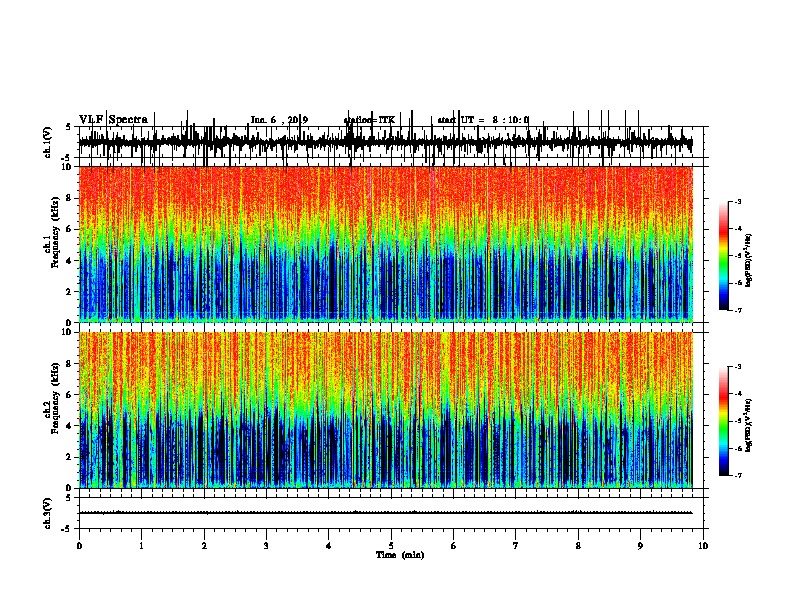Click the "4" kHz tick on ch.1 frequency axis
Image resolution: width=792 pixels, height=612 pixels.
coord(70,261)
